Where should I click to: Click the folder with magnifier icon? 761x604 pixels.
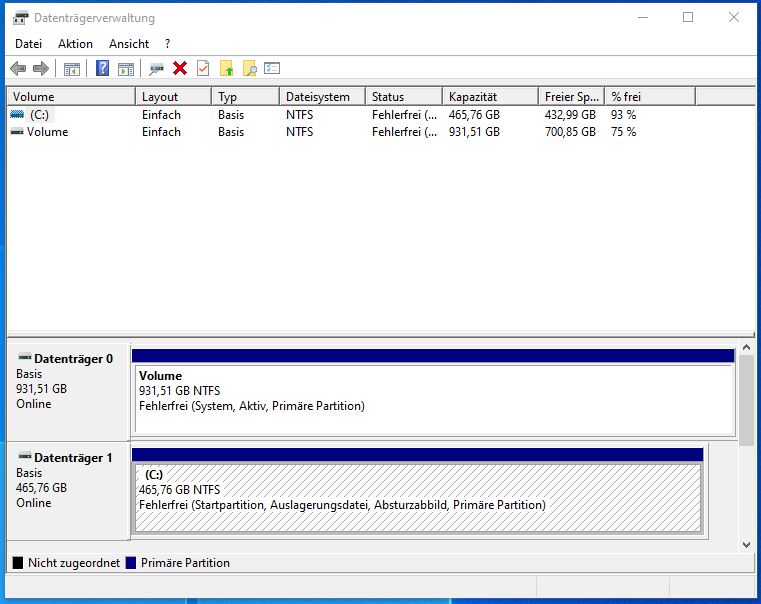[249, 68]
